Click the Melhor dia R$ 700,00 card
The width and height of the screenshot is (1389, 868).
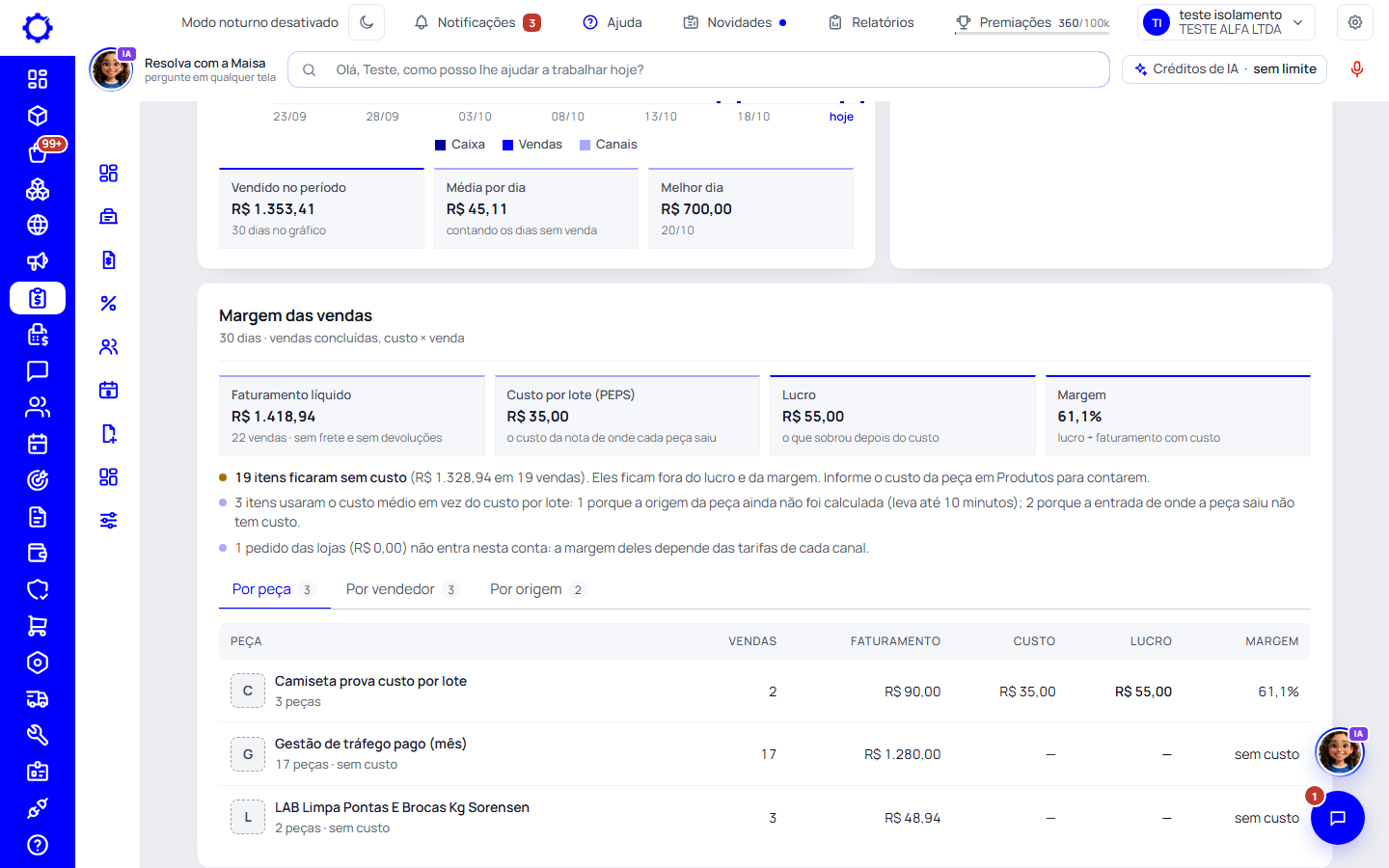point(751,208)
